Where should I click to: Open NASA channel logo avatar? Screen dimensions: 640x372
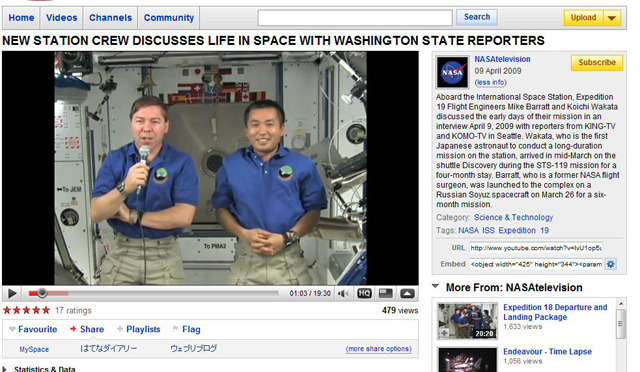pos(452,72)
